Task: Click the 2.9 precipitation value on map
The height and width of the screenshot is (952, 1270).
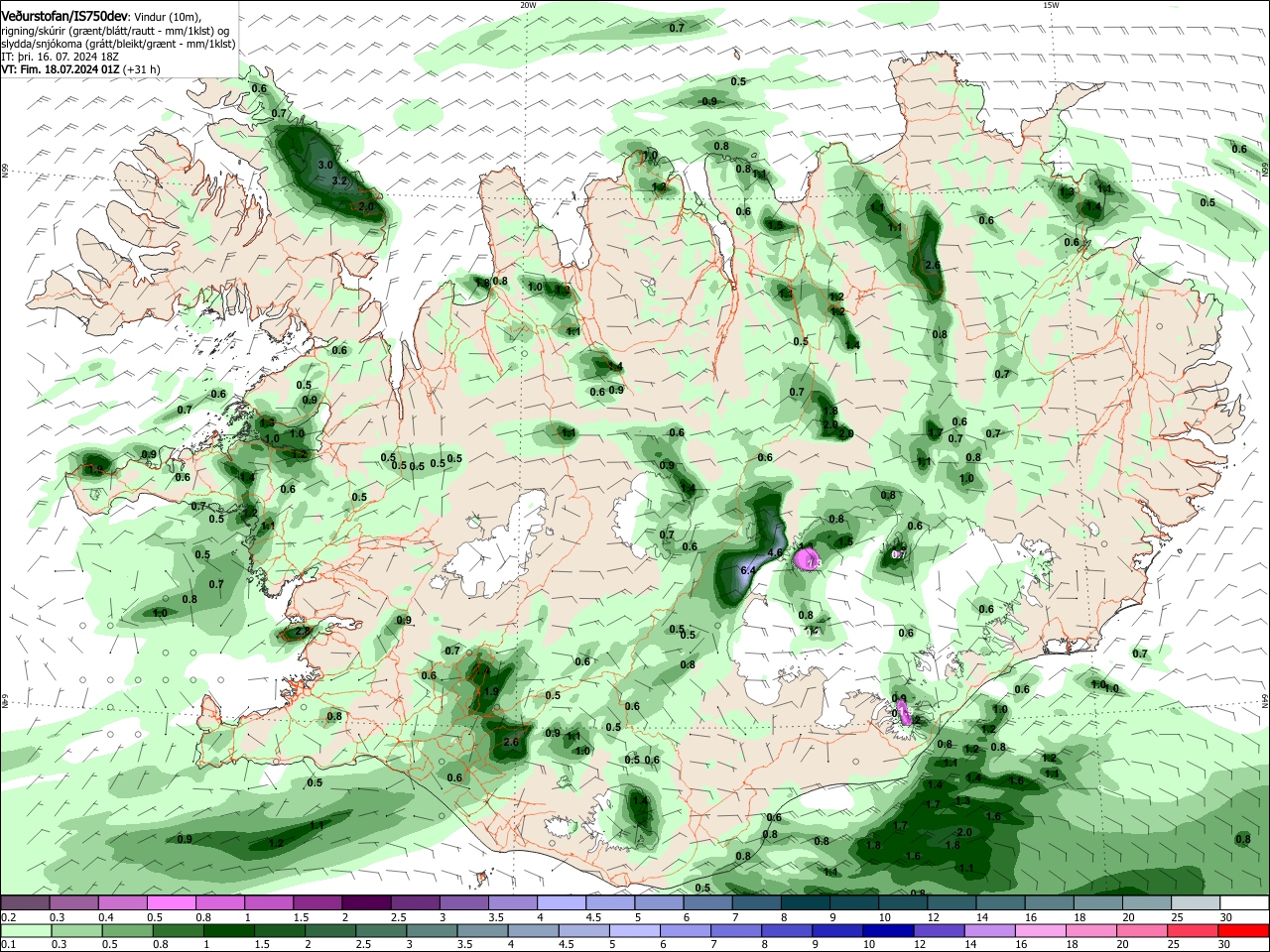Action: (x=304, y=631)
